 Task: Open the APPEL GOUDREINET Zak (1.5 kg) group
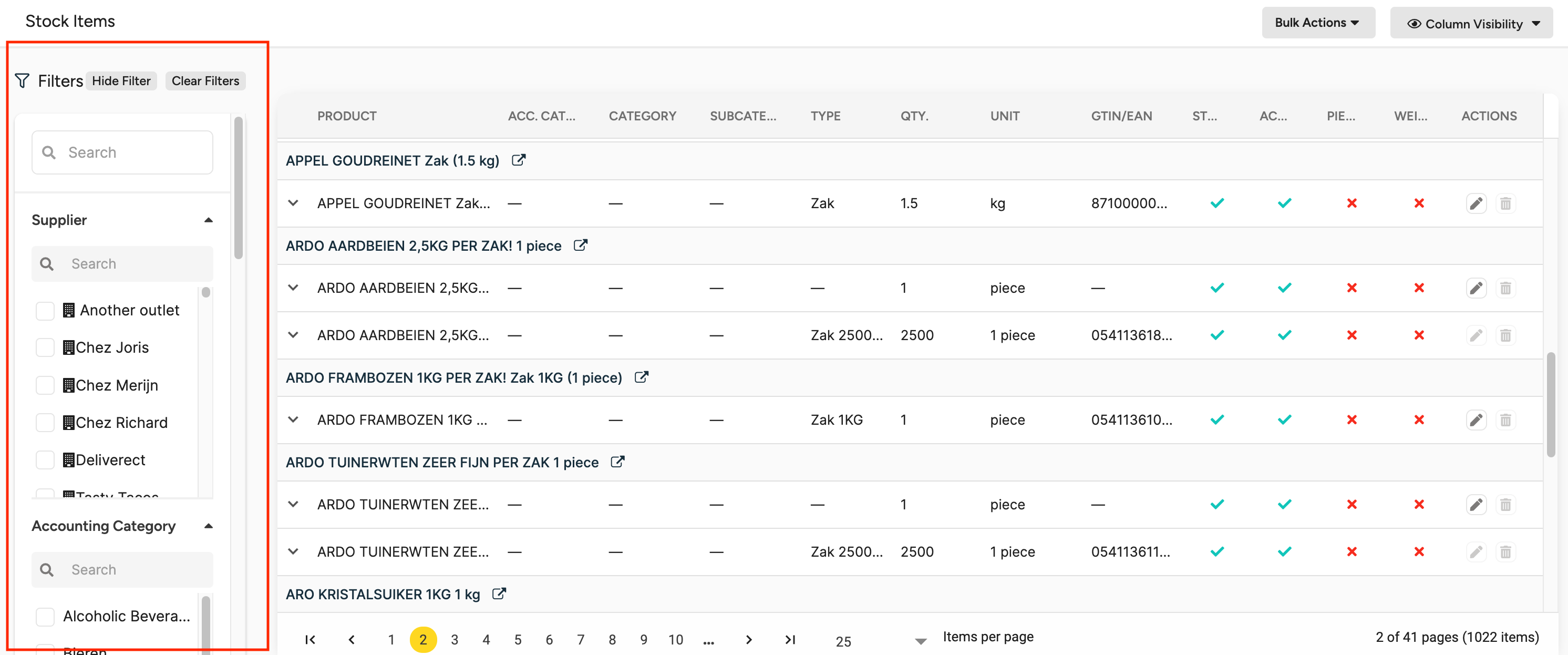pos(393,161)
